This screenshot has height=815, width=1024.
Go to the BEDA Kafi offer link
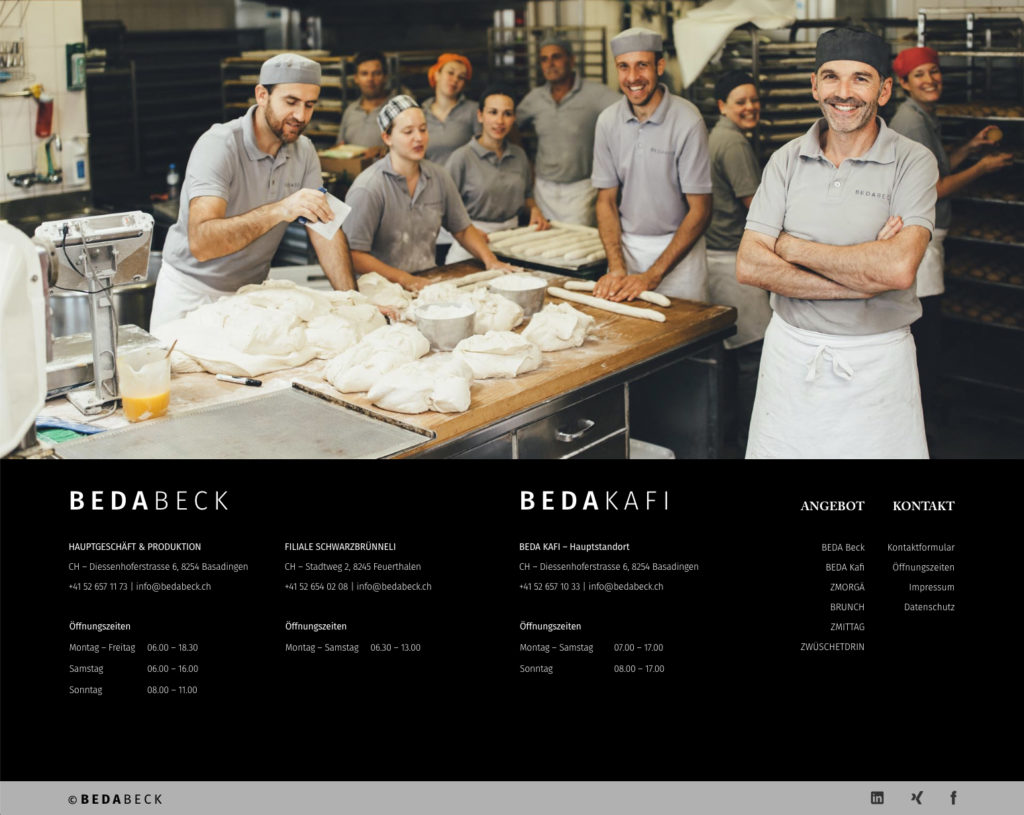844,568
